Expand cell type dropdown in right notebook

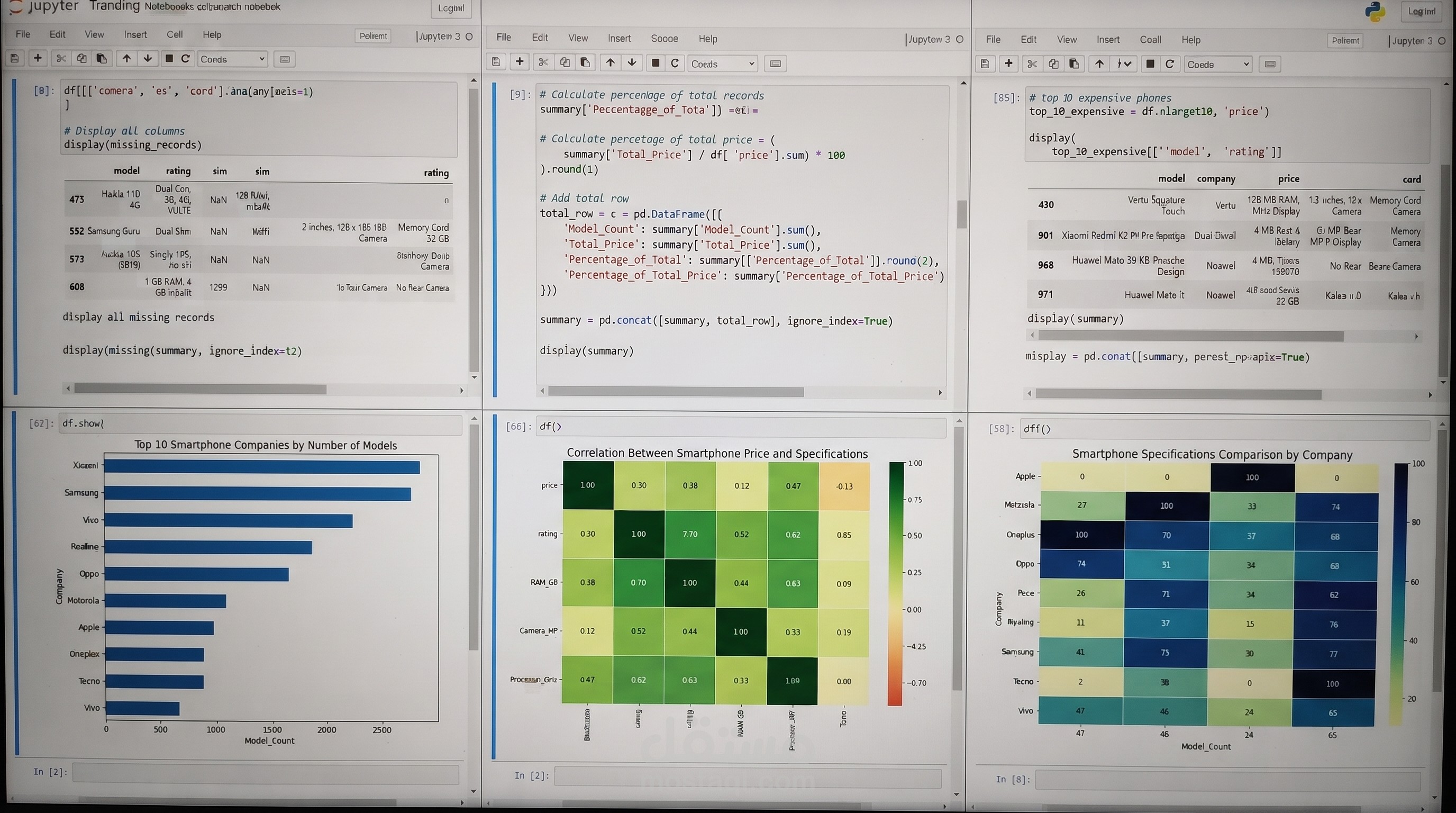tap(1218, 65)
